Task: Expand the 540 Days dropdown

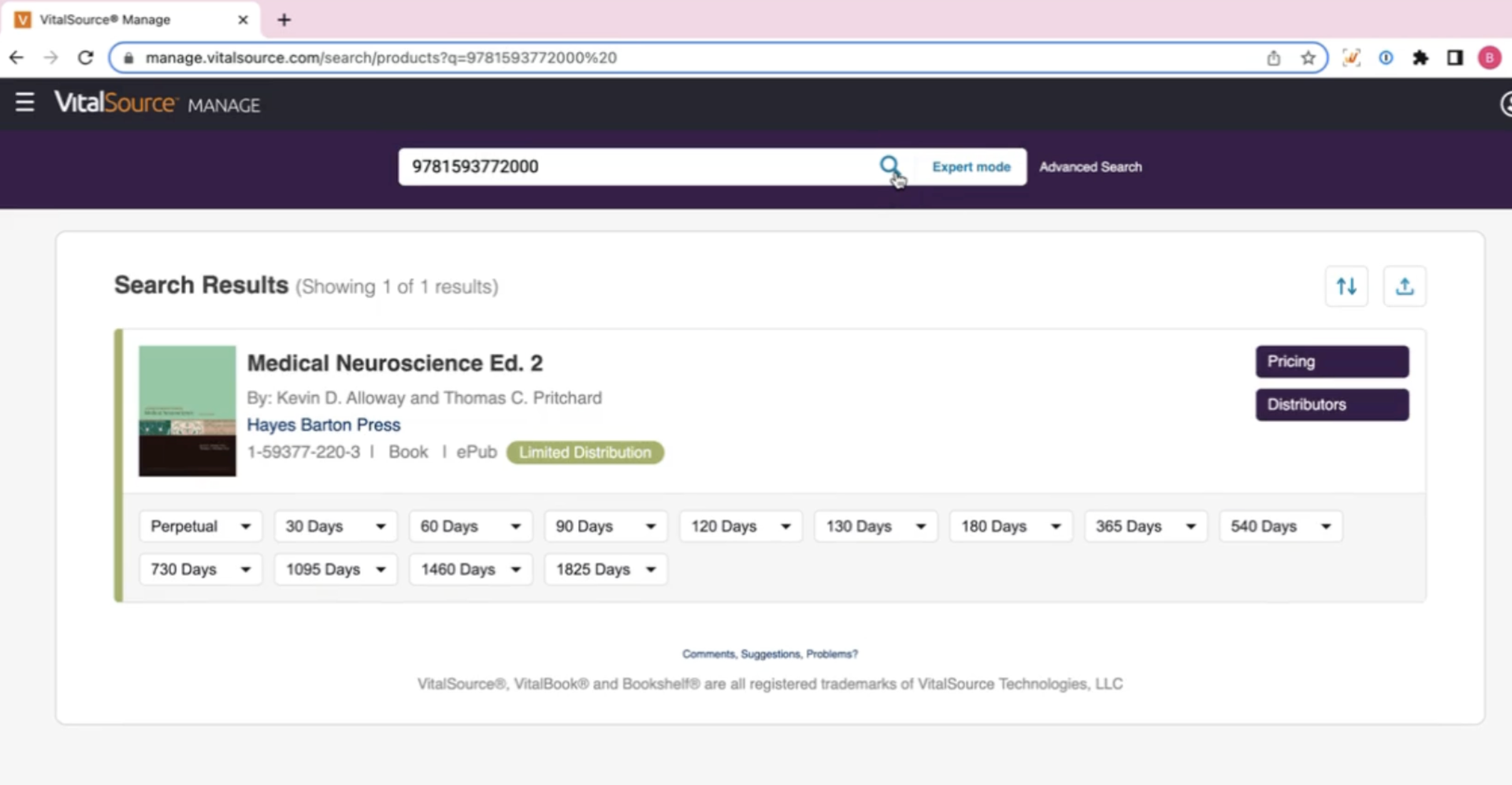Action: click(x=1281, y=526)
